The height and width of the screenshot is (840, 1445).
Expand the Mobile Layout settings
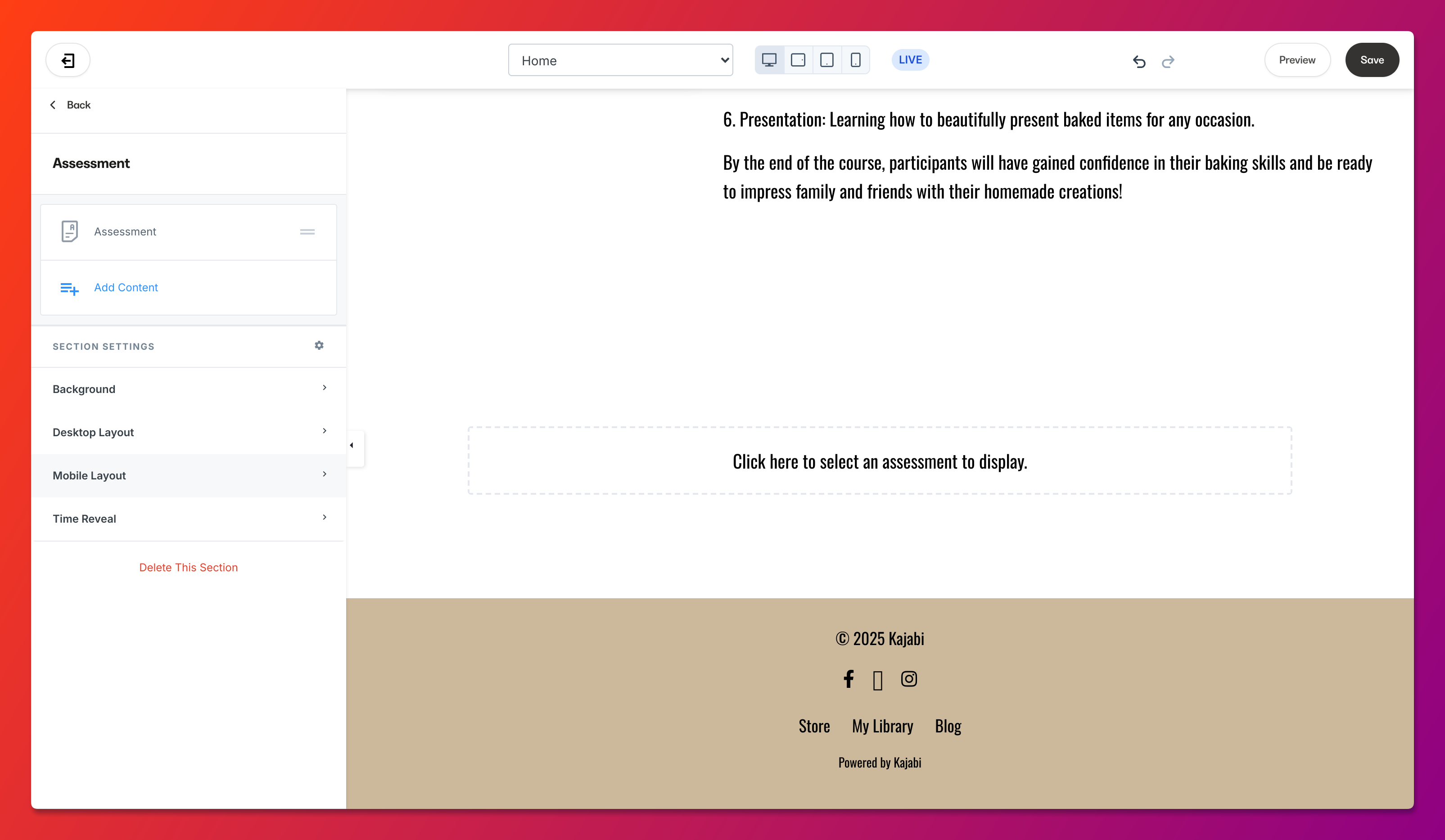(x=189, y=475)
